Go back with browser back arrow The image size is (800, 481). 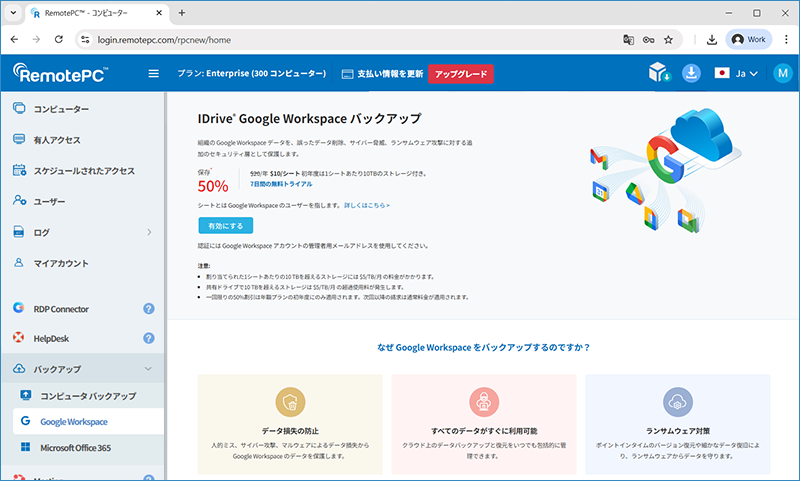(x=14, y=39)
